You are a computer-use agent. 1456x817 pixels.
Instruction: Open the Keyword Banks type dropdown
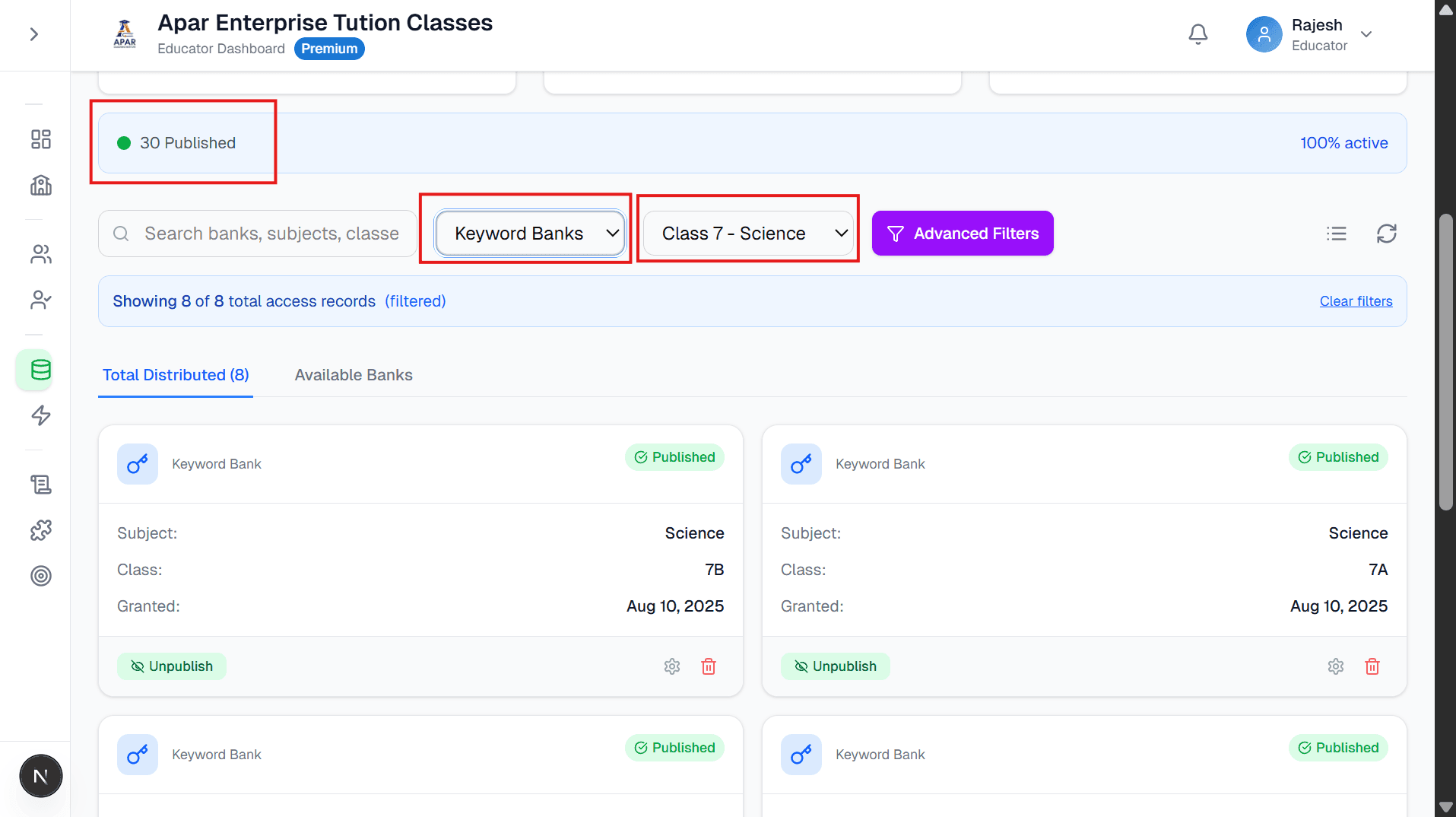[x=531, y=234]
